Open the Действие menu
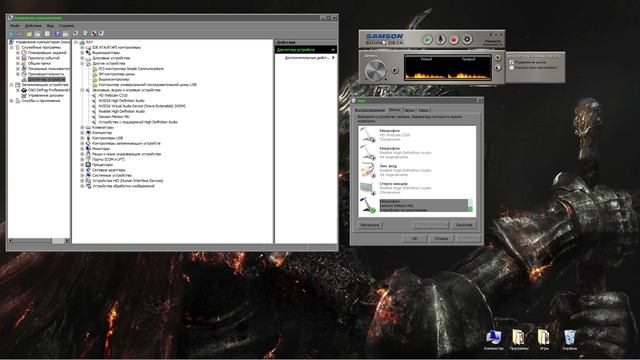 33,26
